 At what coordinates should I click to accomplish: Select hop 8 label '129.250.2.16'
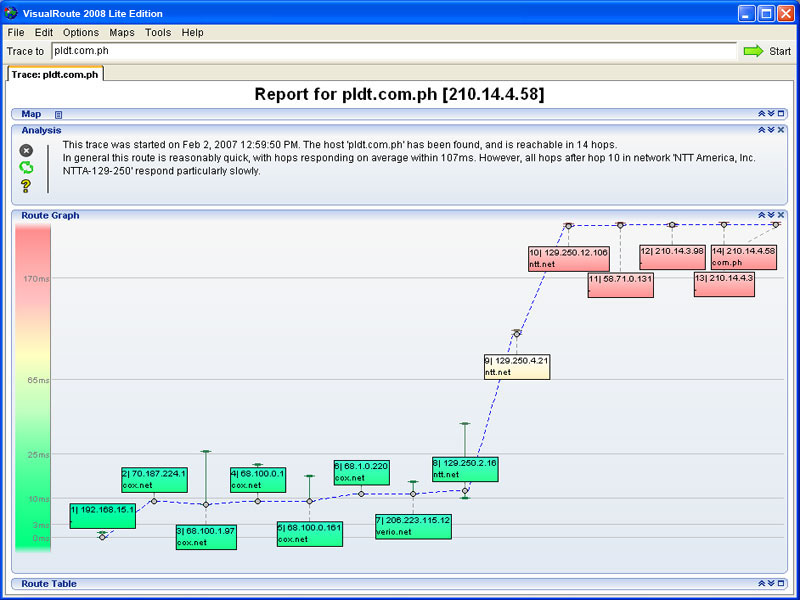pos(465,469)
